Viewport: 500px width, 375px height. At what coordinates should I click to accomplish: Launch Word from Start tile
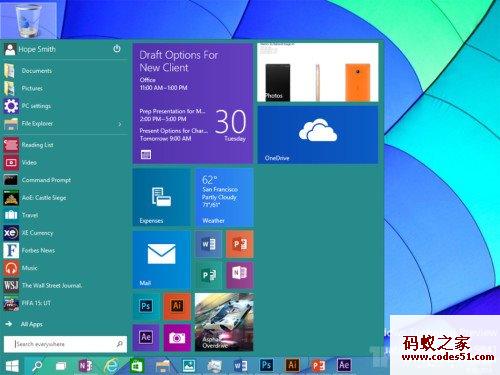coord(208,244)
